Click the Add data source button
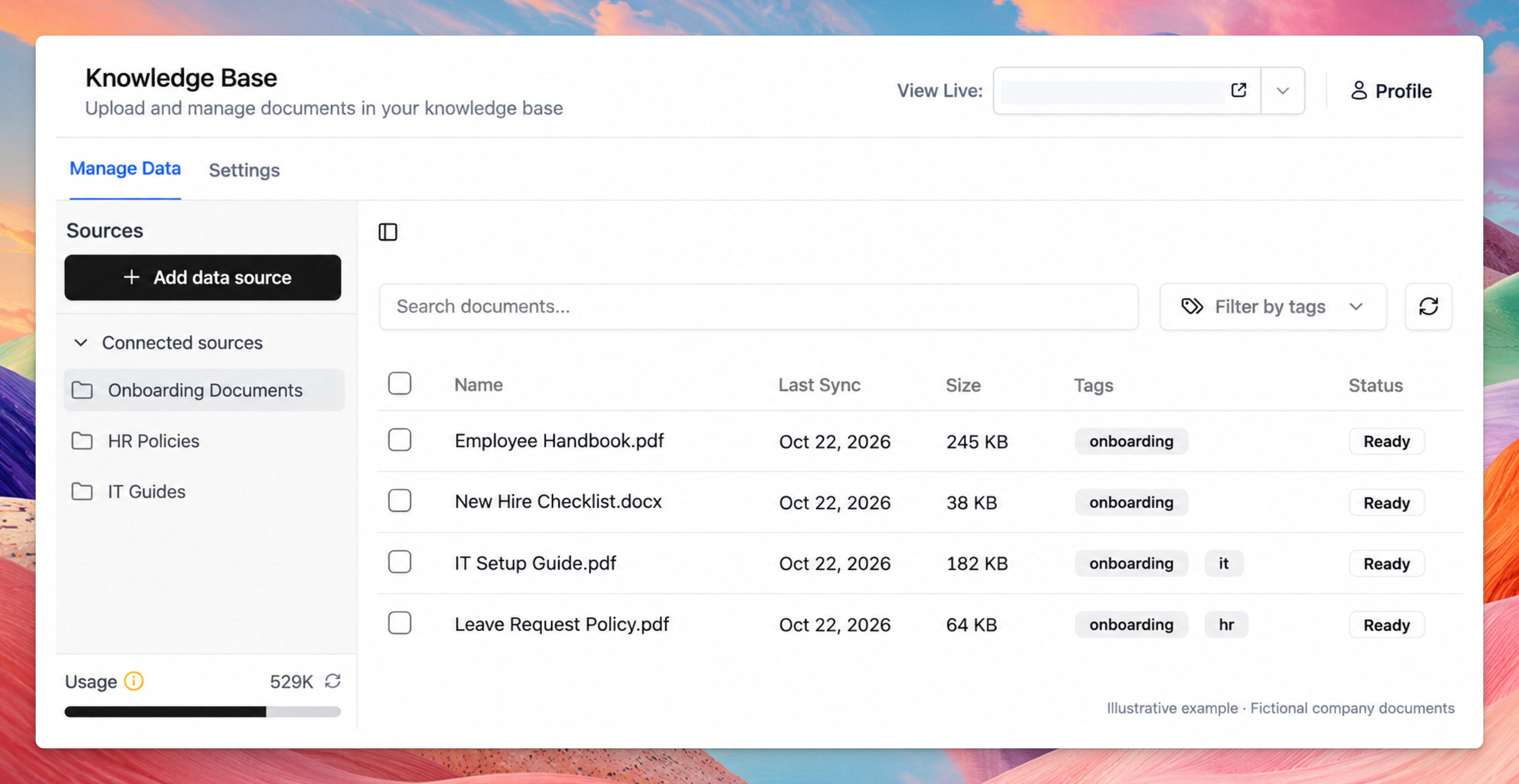Screen dimensions: 1519x784 203,278
